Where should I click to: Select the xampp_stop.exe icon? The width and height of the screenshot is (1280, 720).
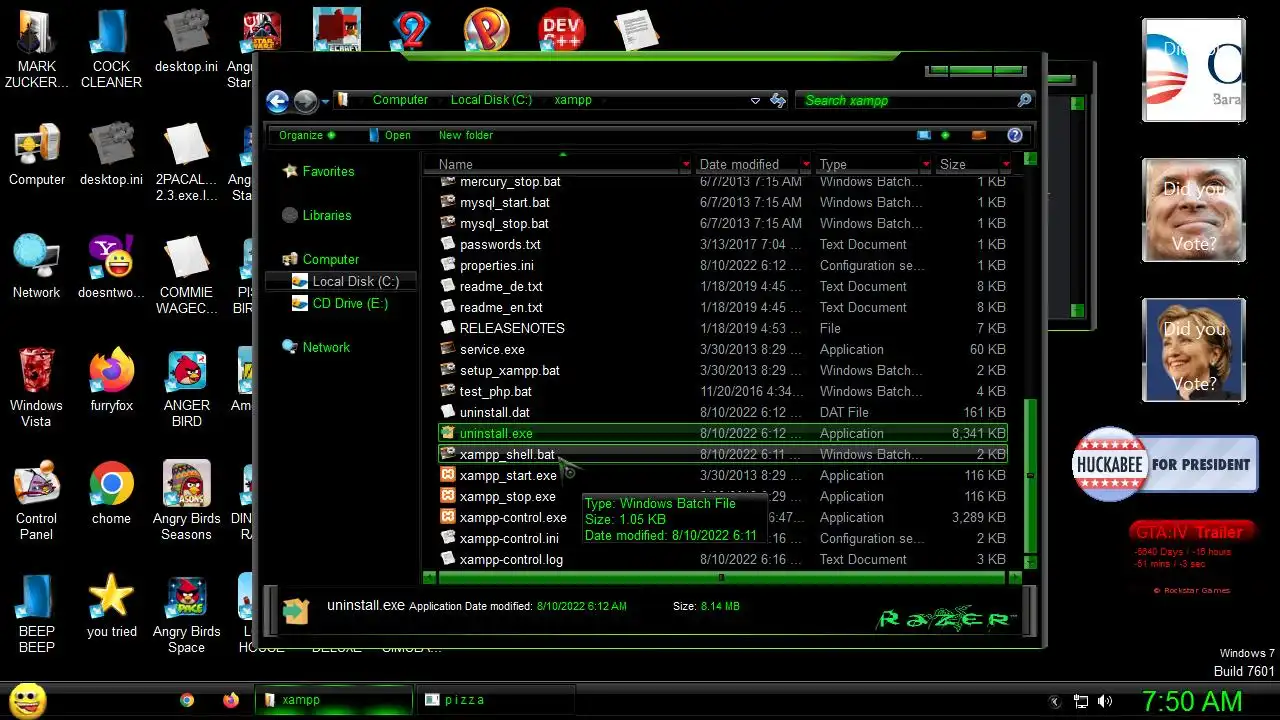pyautogui.click(x=449, y=496)
